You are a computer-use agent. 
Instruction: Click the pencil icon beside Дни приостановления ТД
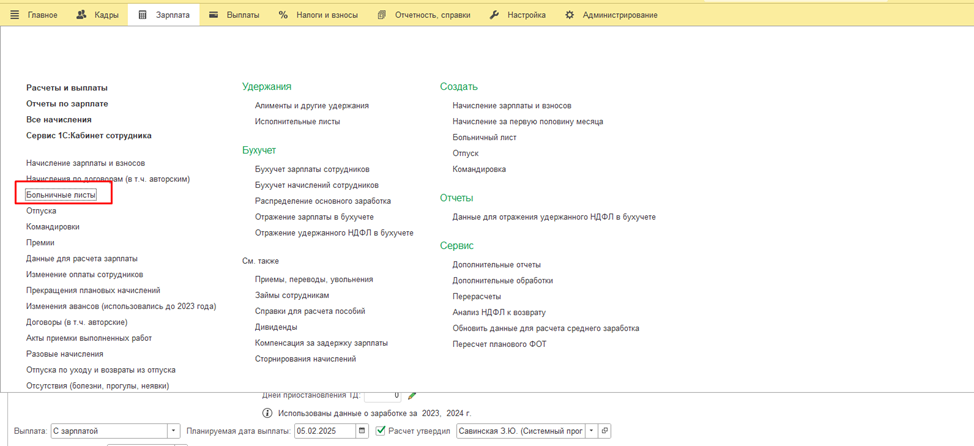click(x=411, y=396)
